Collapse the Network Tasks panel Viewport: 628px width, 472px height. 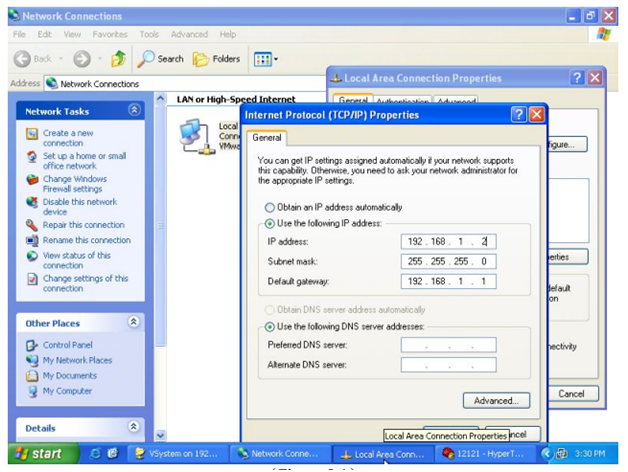135,110
